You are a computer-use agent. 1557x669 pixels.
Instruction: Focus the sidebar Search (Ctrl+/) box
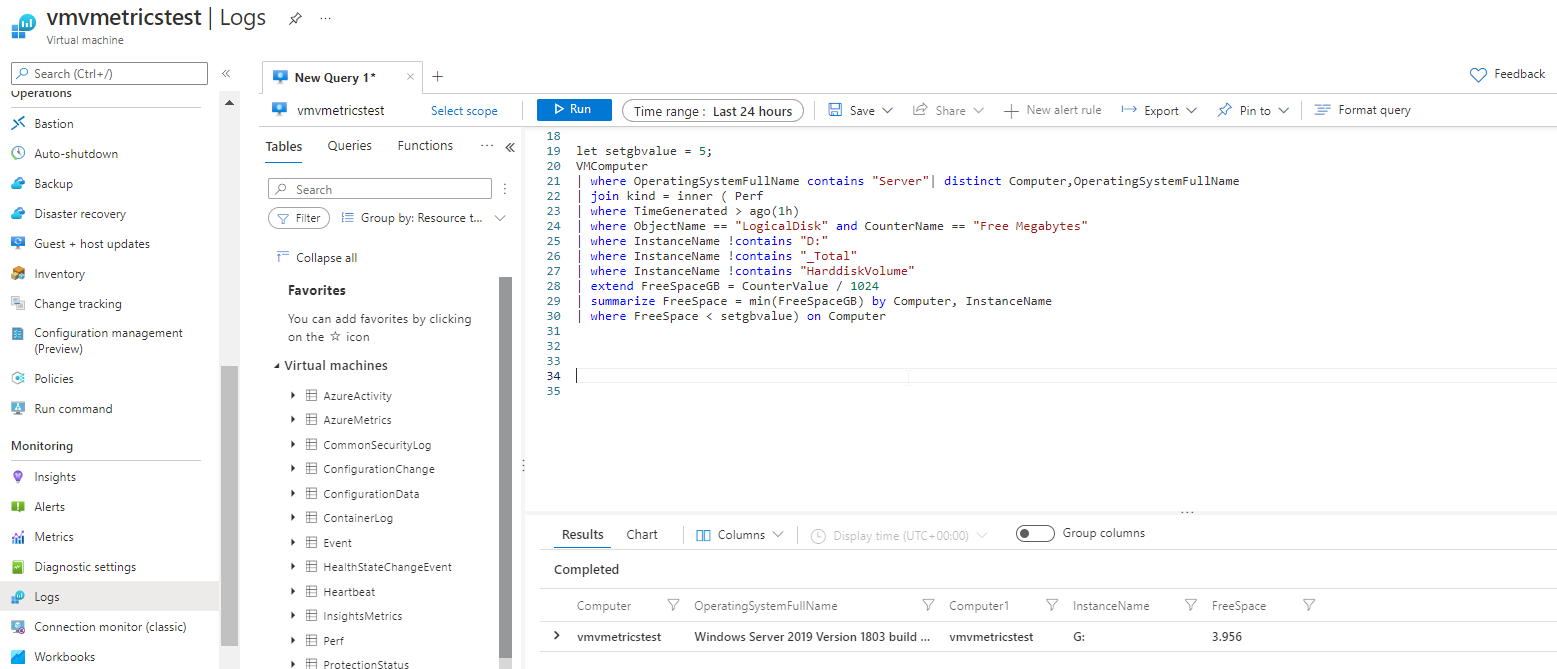tap(109, 74)
